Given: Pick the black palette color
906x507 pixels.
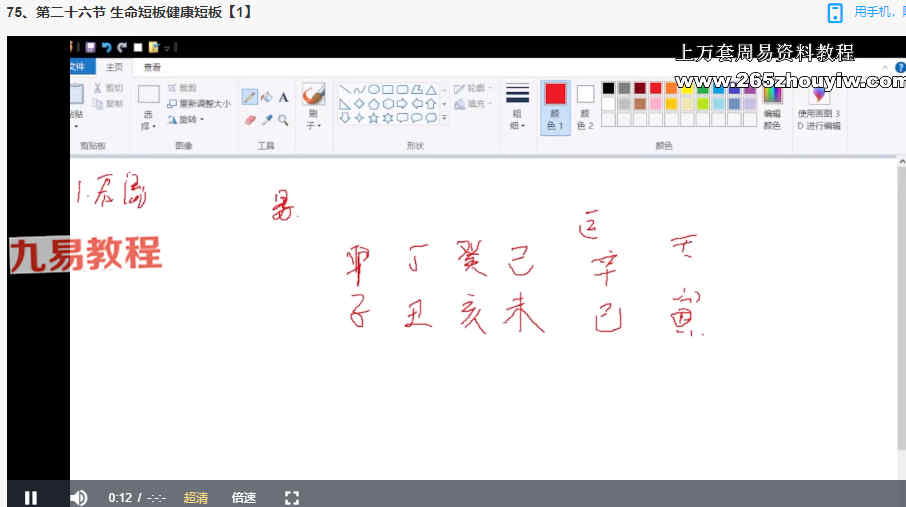Looking at the screenshot, I should (608, 88).
